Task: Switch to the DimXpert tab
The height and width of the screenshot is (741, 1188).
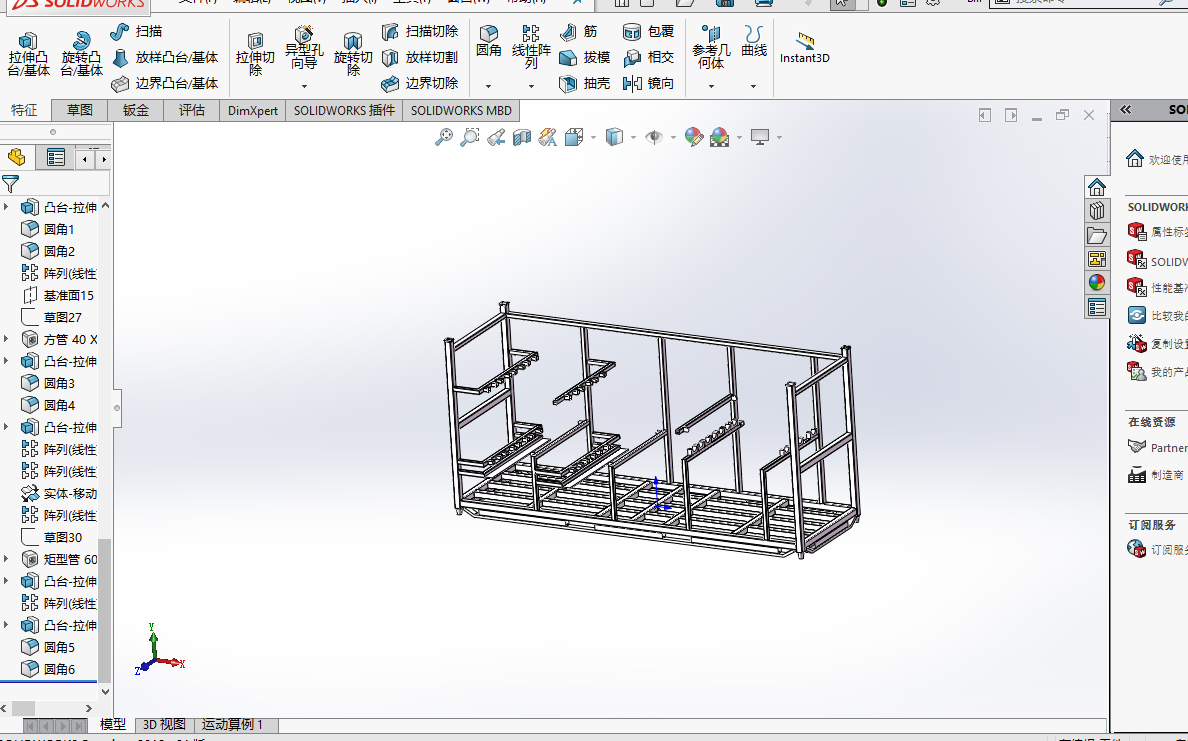Action: point(253,111)
